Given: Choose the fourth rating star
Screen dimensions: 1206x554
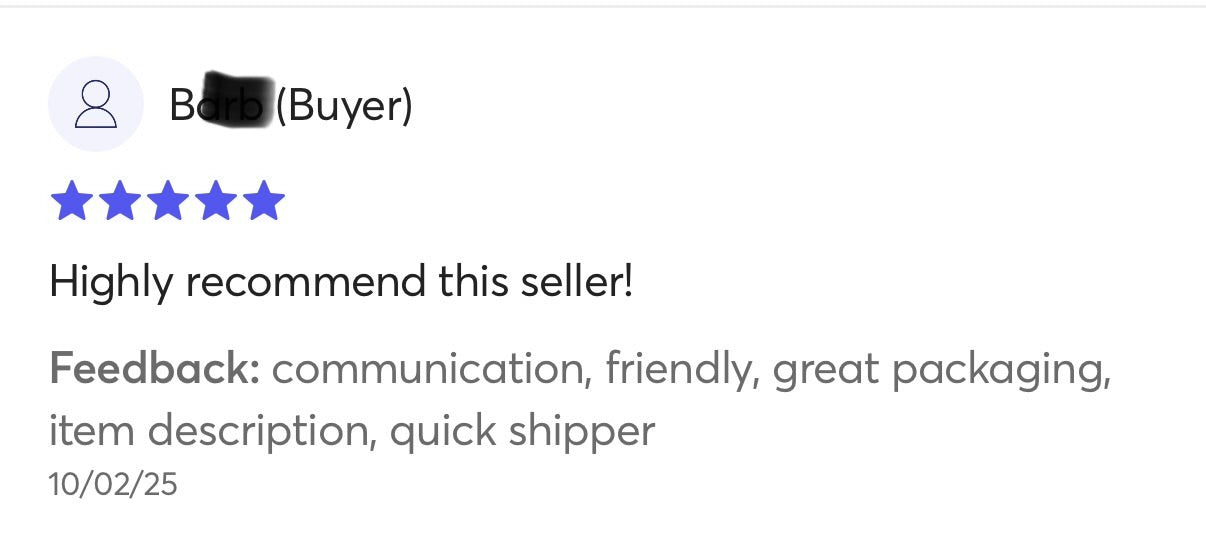Looking at the screenshot, I should 216,201.
